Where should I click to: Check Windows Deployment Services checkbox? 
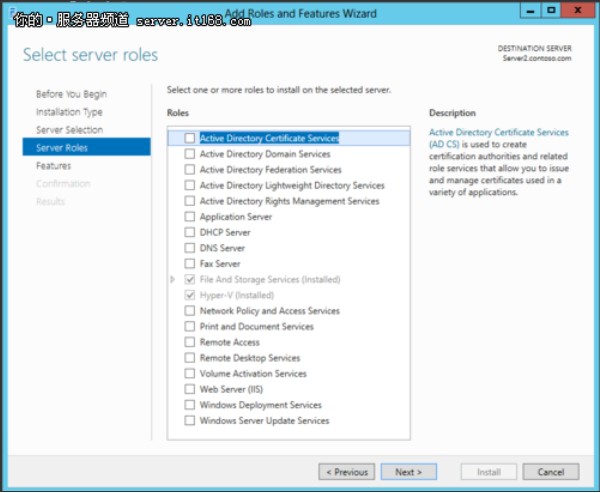(x=189, y=405)
